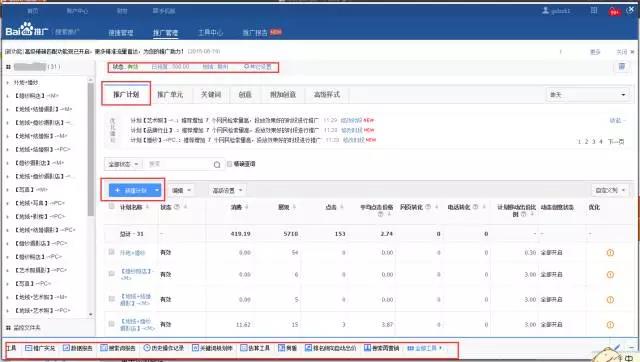This screenshot has height=362, width=640.
Task: Check the checkbox of the 5 impressions row
Action: tap(111, 299)
